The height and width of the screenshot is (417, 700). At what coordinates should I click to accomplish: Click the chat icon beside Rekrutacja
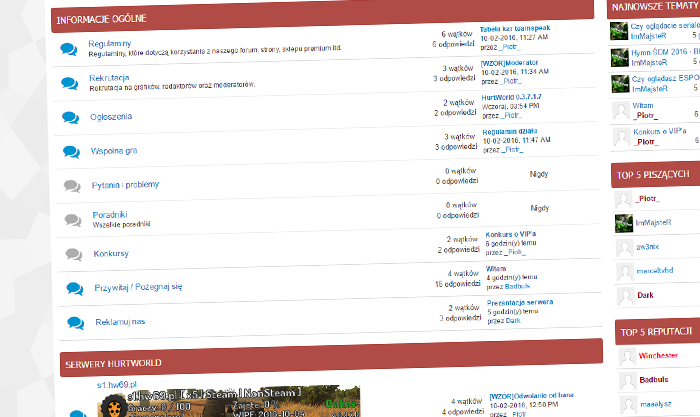pos(70,83)
